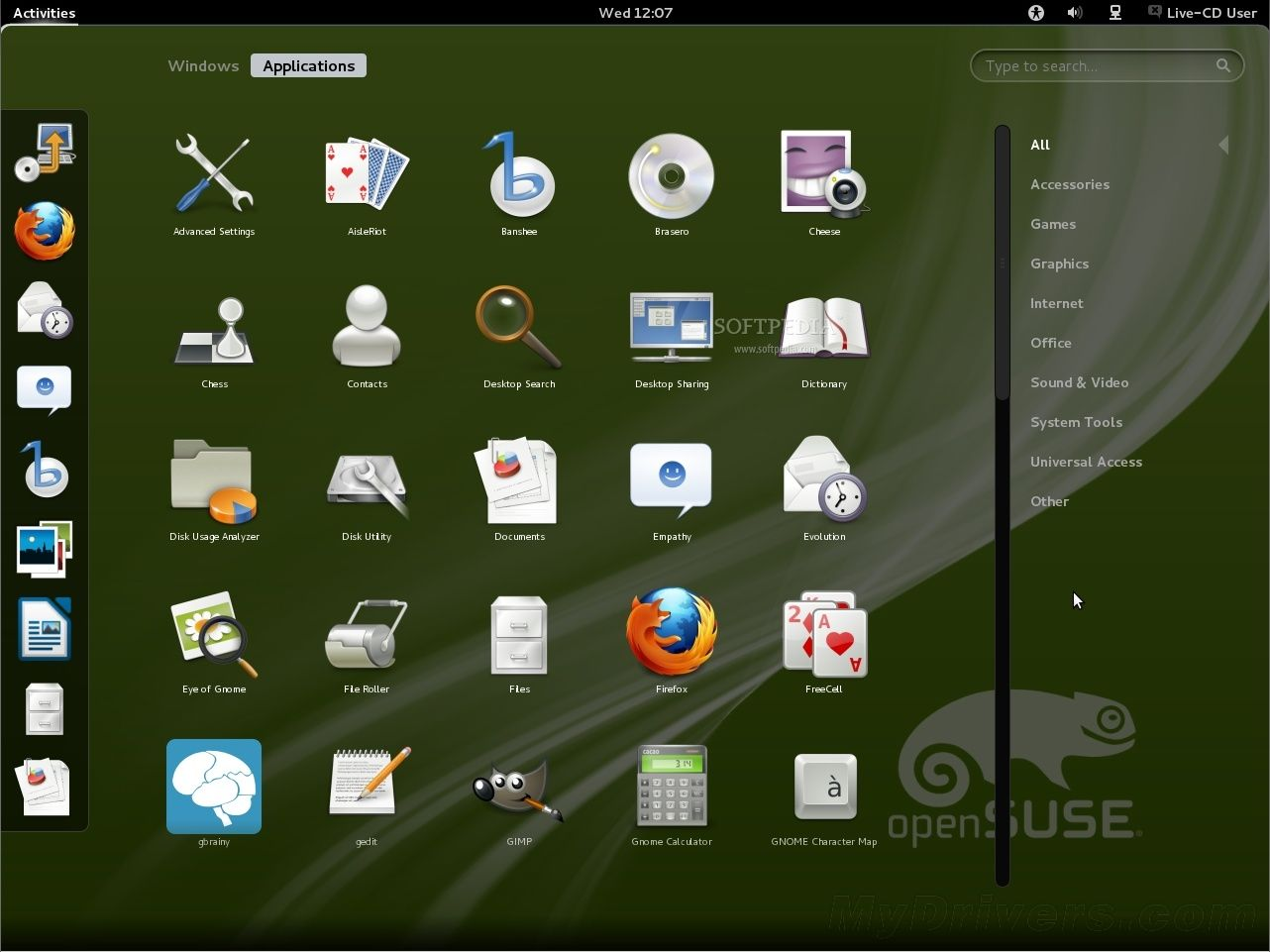
Task: Switch to the Windows tab
Action: pos(203,65)
